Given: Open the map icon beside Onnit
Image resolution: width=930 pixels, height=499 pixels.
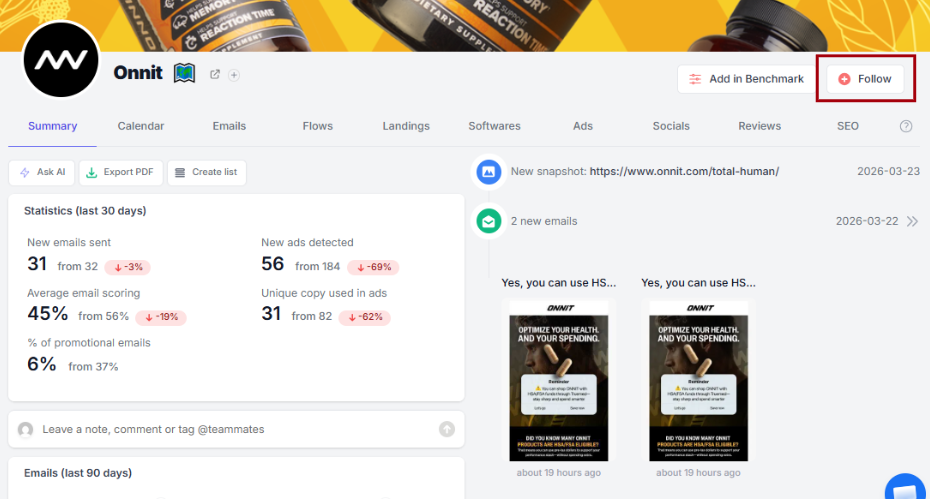Looking at the screenshot, I should point(184,74).
